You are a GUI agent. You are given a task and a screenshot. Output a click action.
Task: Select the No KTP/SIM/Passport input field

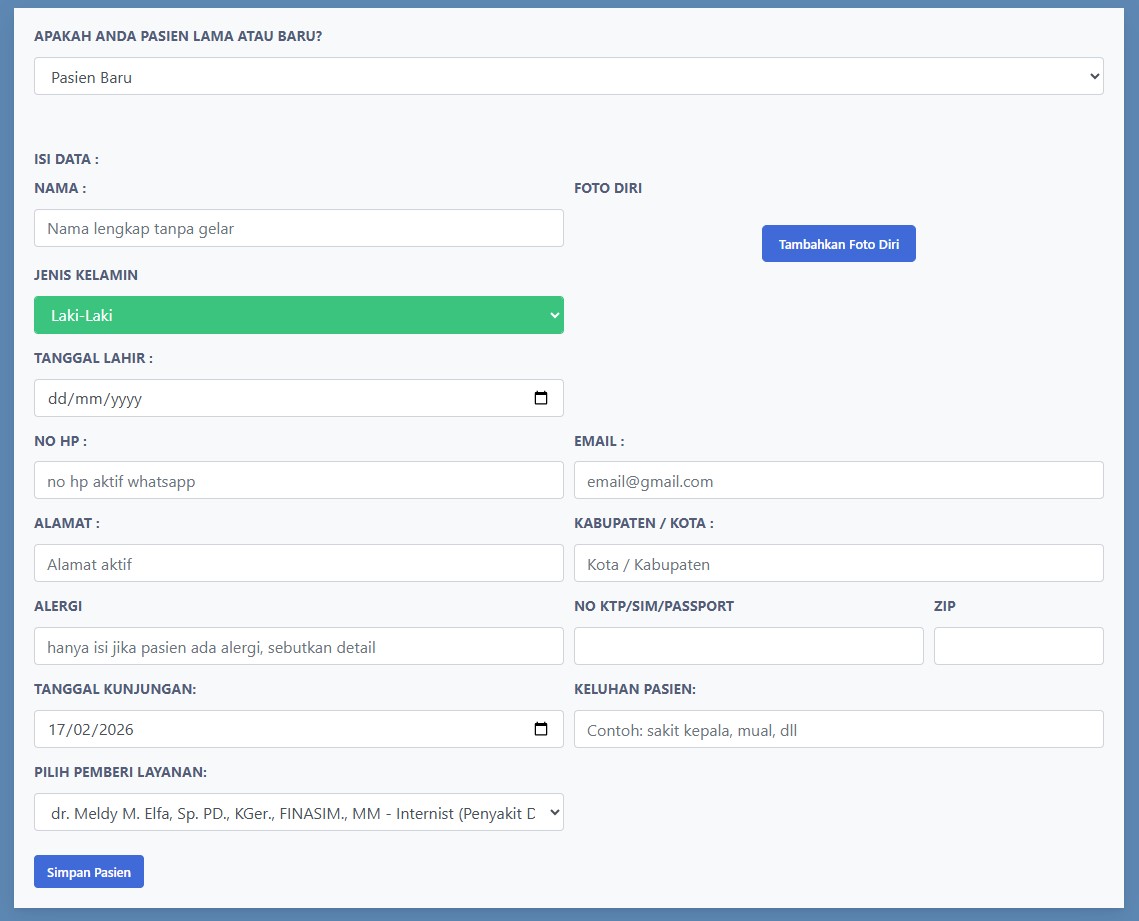pos(748,647)
